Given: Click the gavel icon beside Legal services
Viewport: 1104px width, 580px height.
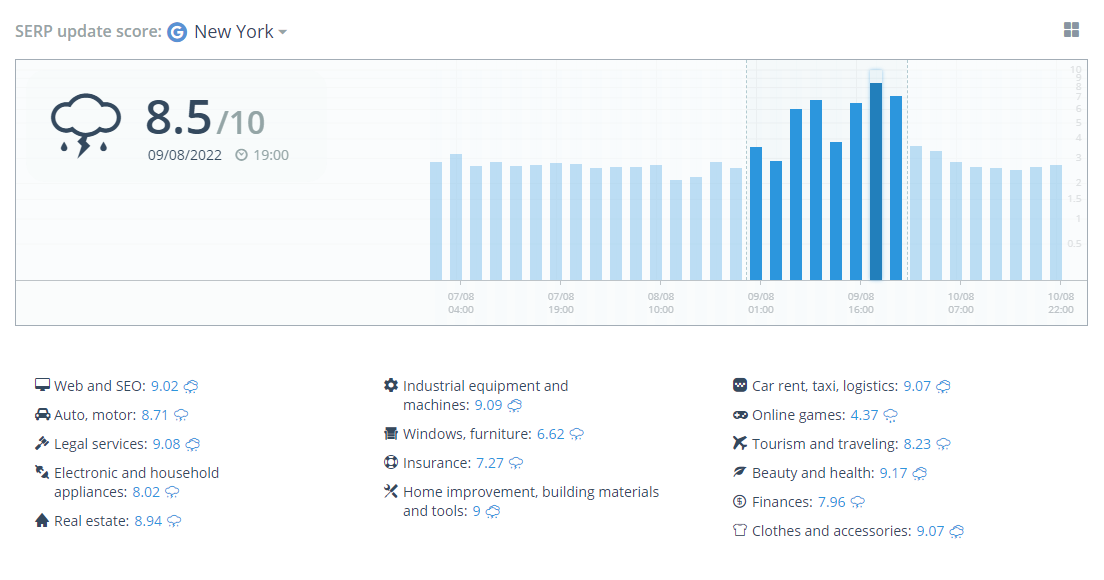Looking at the screenshot, I should (x=42, y=443).
